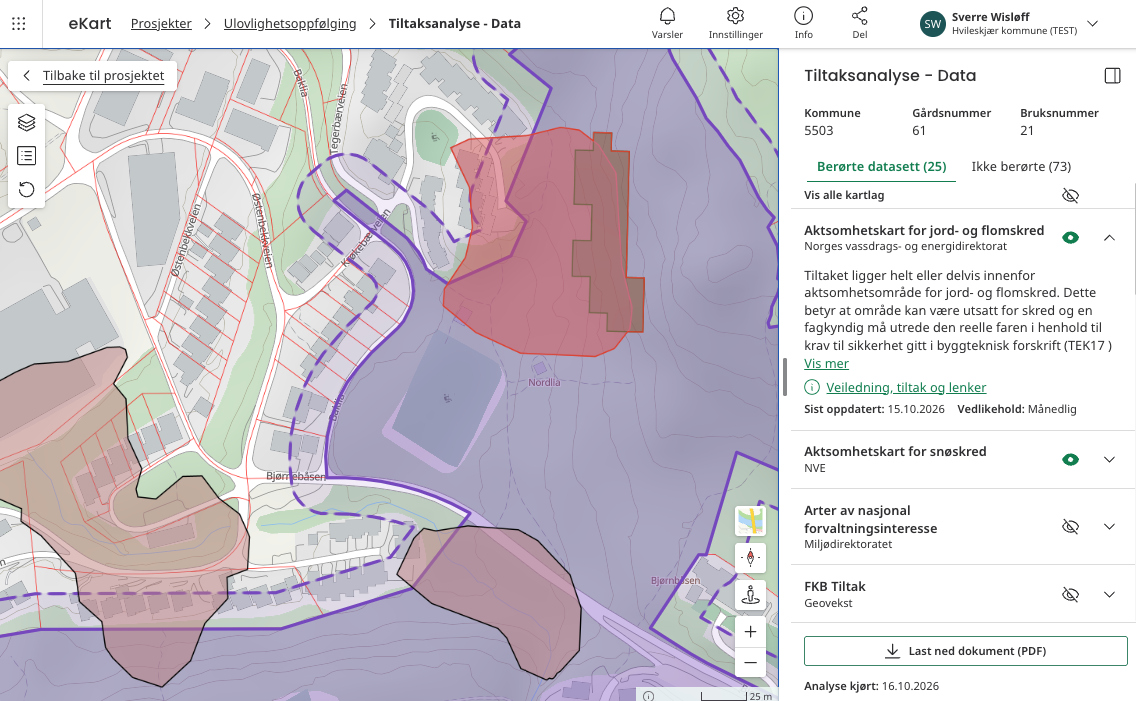
Task: Click the Tiltaksanalyse - Data breadcrumb title
Action: pos(454,24)
